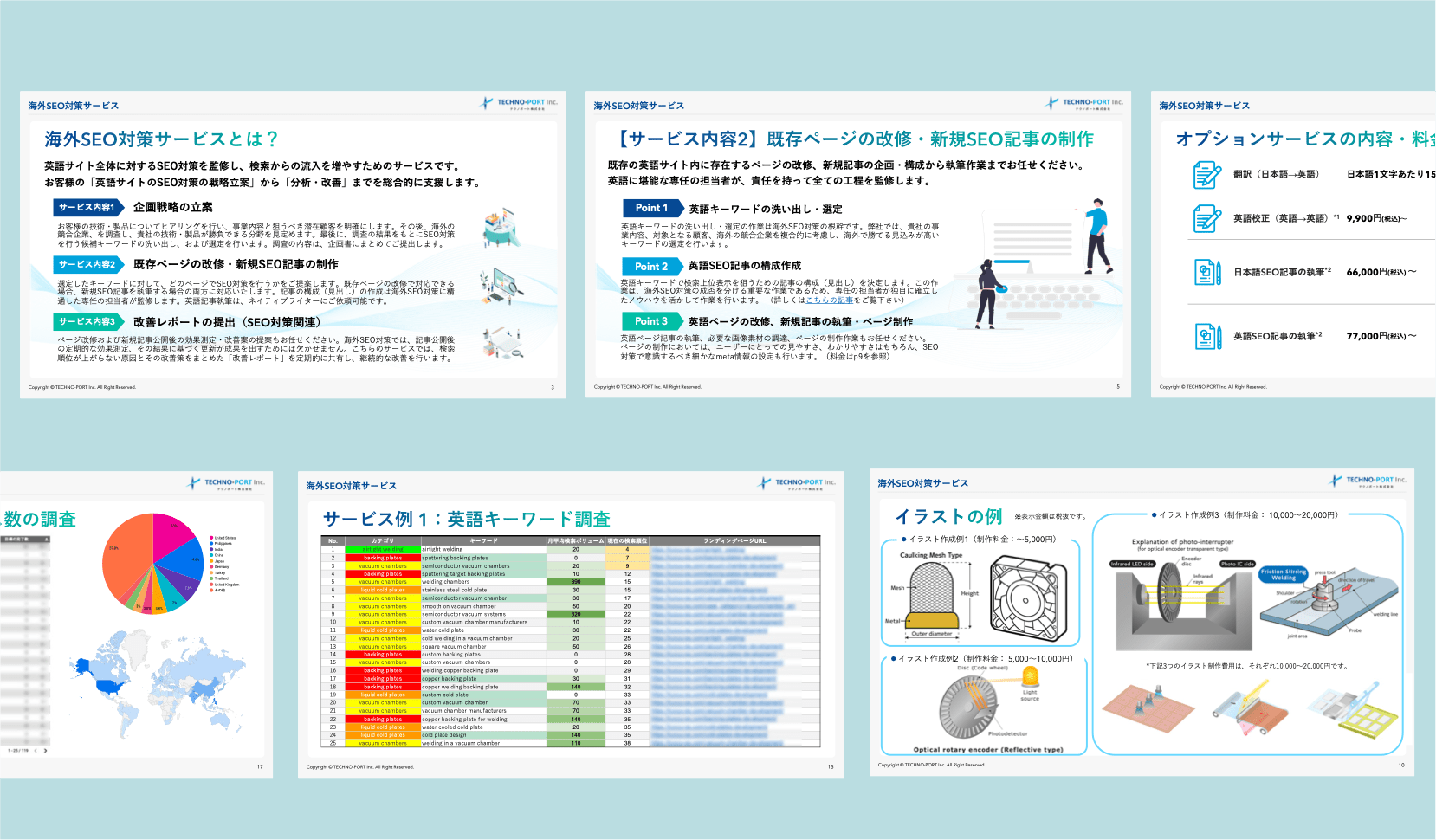Open the こちらの記事 link in Point 2
Image resolution: width=1436 pixels, height=840 pixels.
click(829, 300)
